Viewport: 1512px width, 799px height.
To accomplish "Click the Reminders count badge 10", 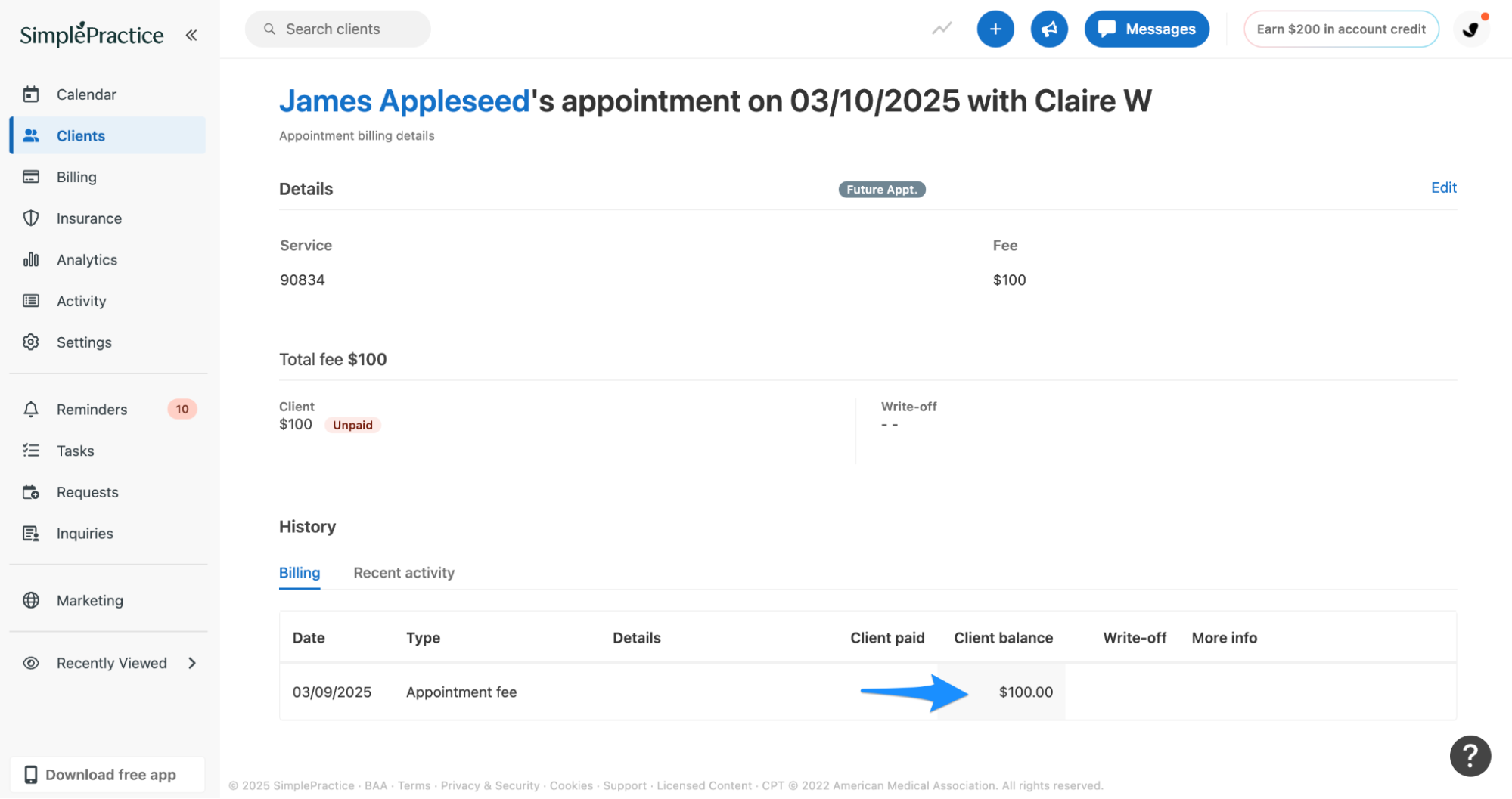I will 182,409.
